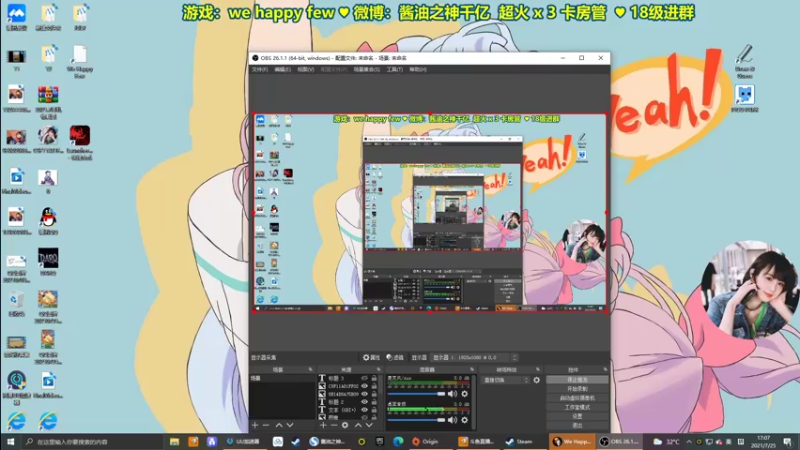This screenshot has width=800, height=450.
Task: Add a new source with plus icon
Action: pos(323,425)
